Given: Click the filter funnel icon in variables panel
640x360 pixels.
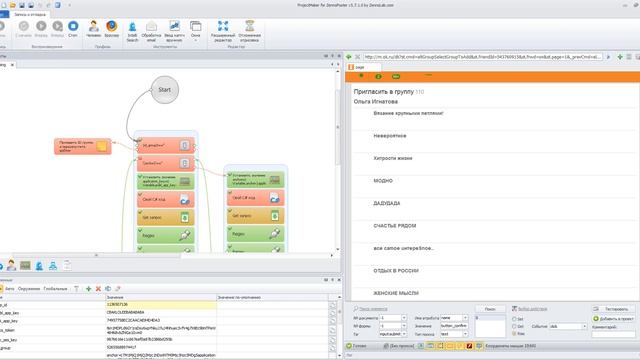Looking at the screenshot, I should (x=76, y=289).
